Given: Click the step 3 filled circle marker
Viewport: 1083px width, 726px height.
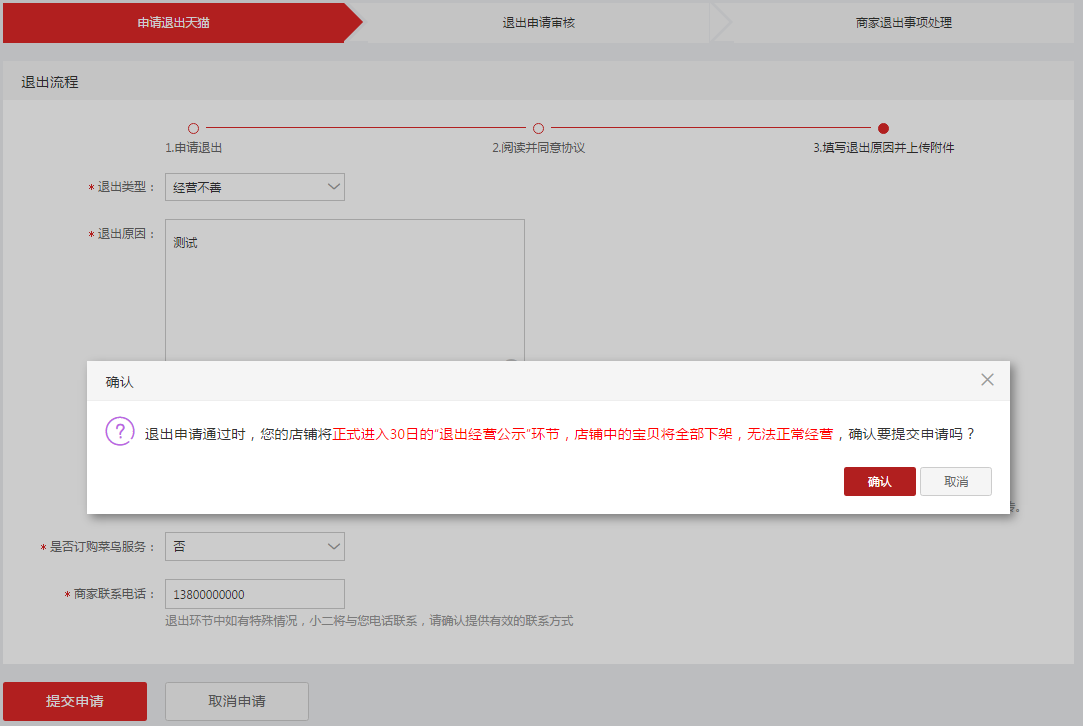Looking at the screenshot, I should pos(883,128).
